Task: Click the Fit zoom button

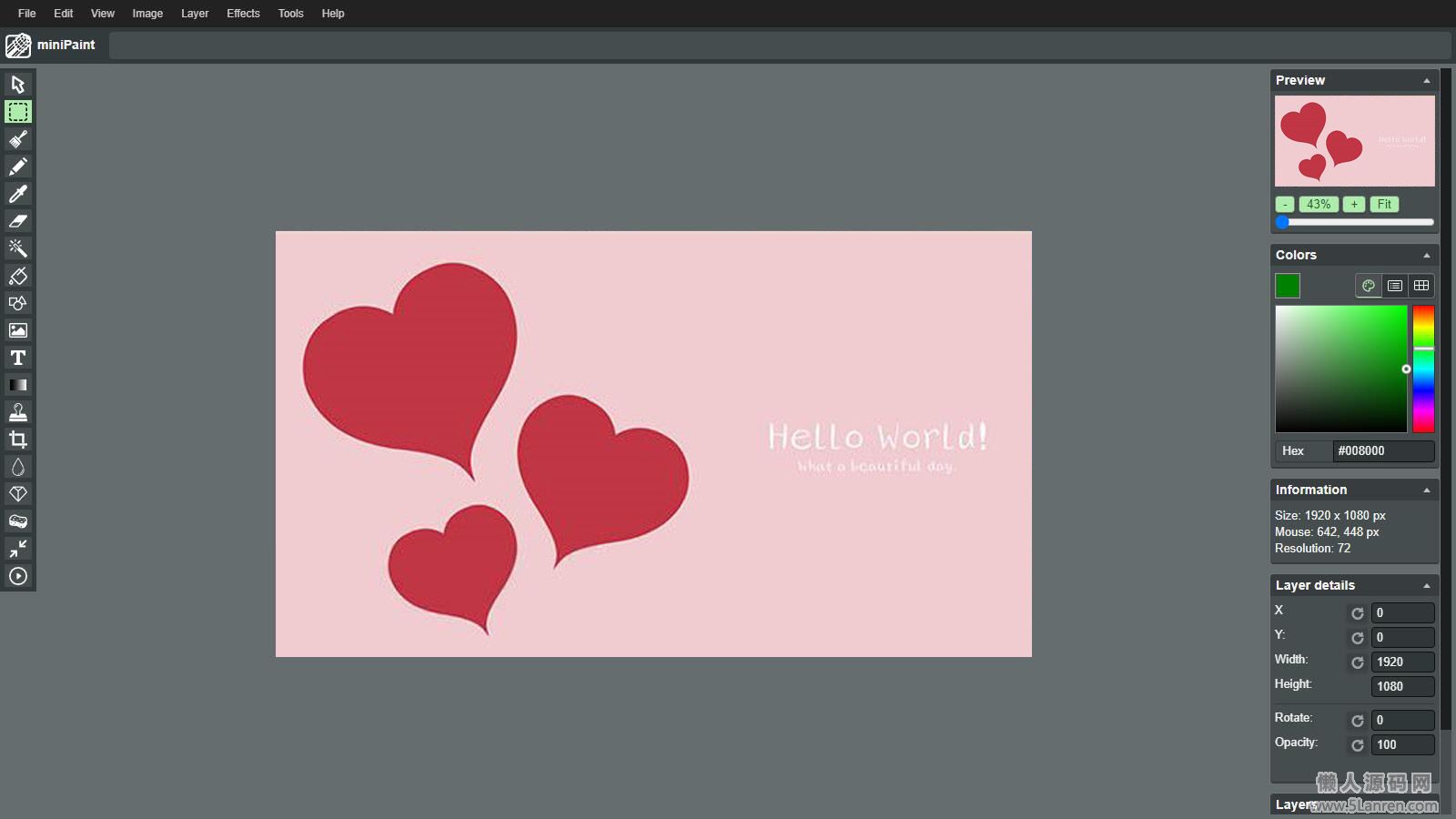Action: point(1384,205)
